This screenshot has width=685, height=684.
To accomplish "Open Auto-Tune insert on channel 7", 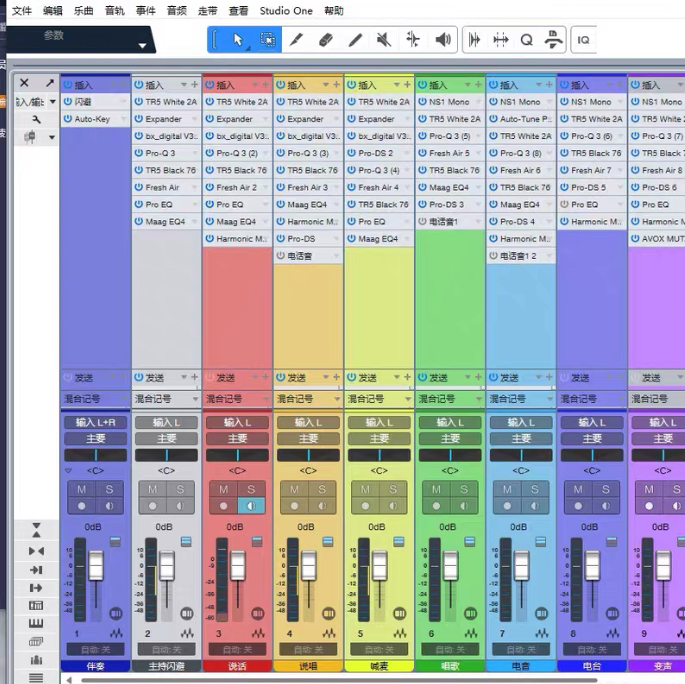I will pyautogui.click(x=526, y=119).
